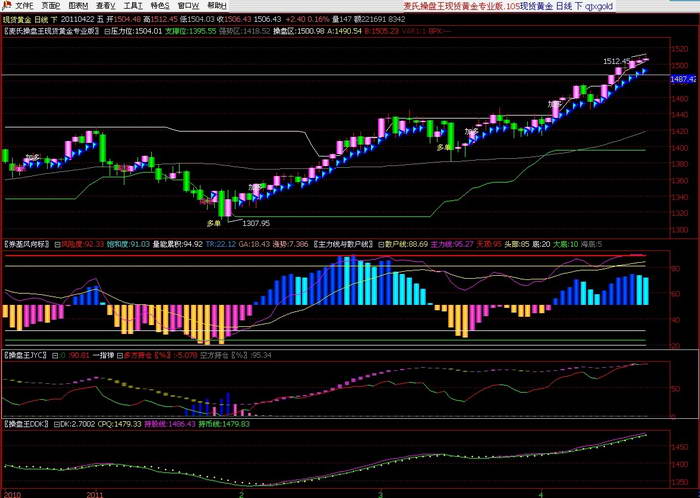Open the 特色 menu
This screenshot has height=498, width=700.
[160, 6]
